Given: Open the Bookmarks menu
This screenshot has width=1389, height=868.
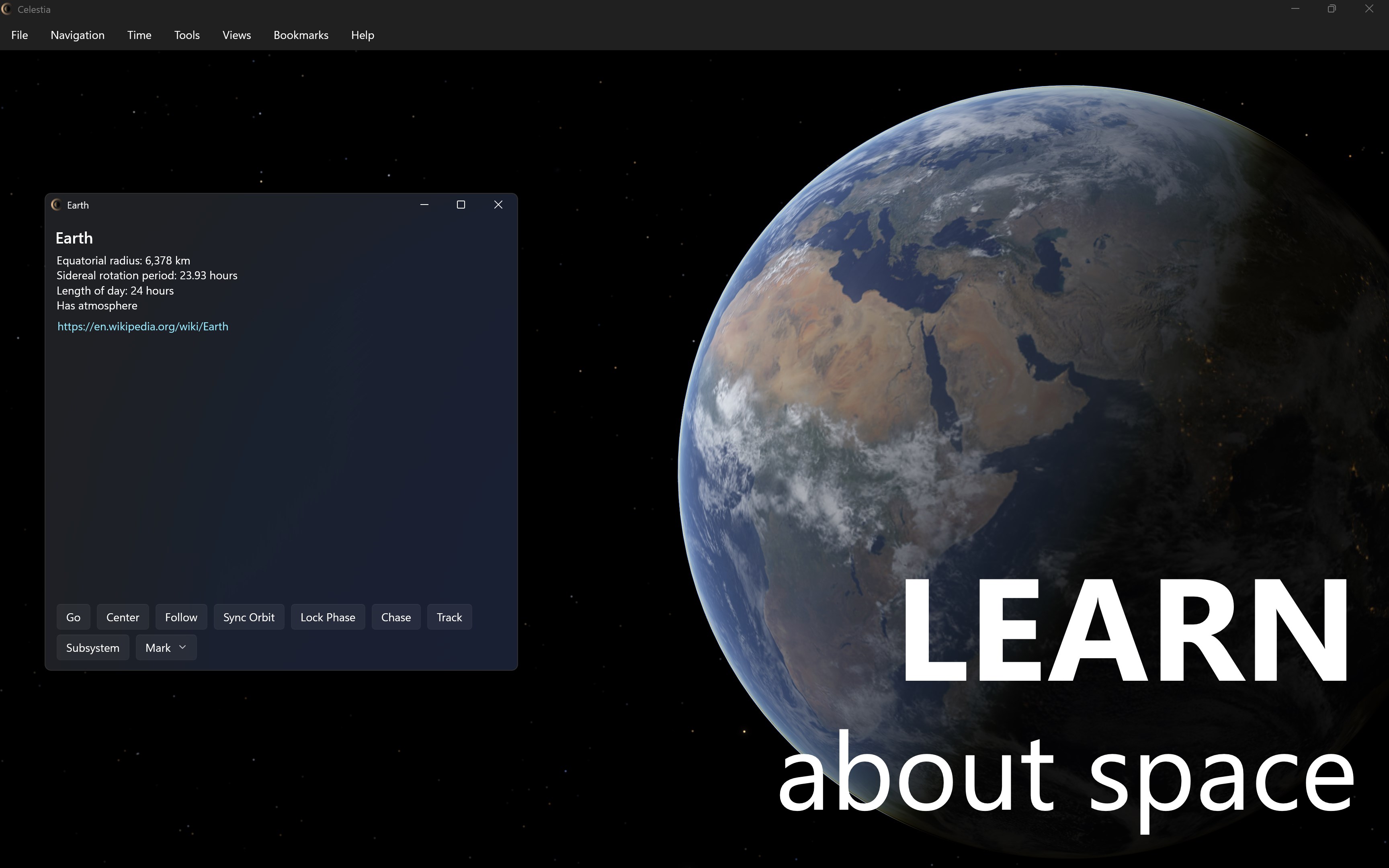Looking at the screenshot, I should (x=301, y=35).
